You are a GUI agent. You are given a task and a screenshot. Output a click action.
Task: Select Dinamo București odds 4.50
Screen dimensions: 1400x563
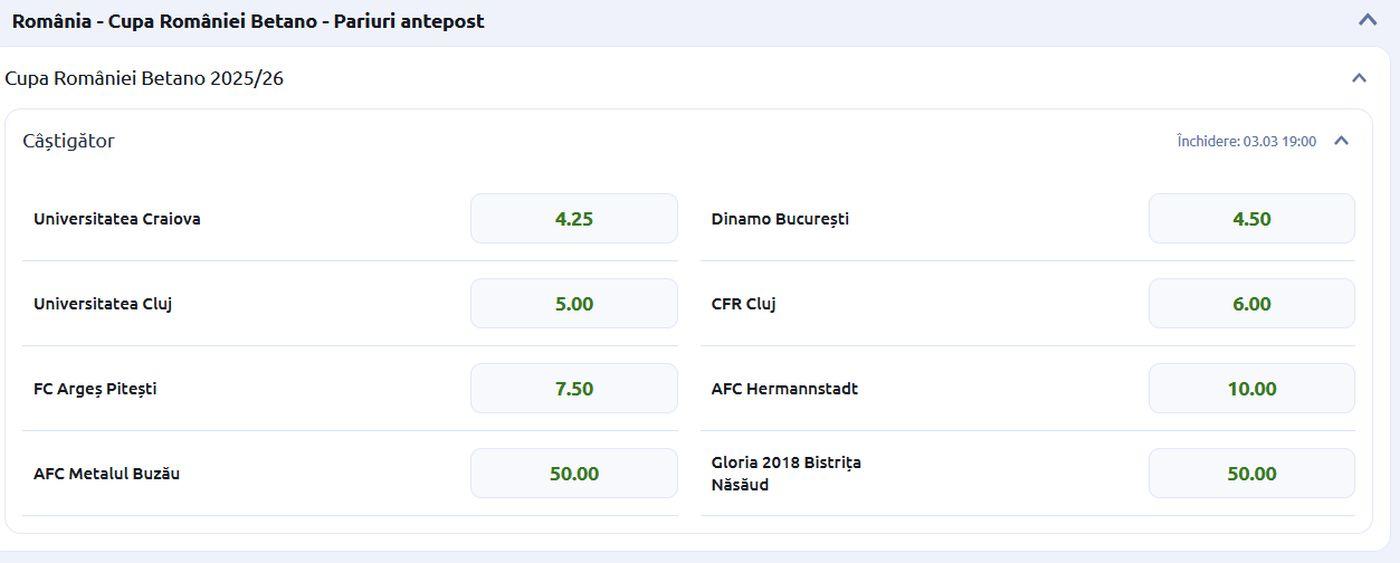(1251, 219)
